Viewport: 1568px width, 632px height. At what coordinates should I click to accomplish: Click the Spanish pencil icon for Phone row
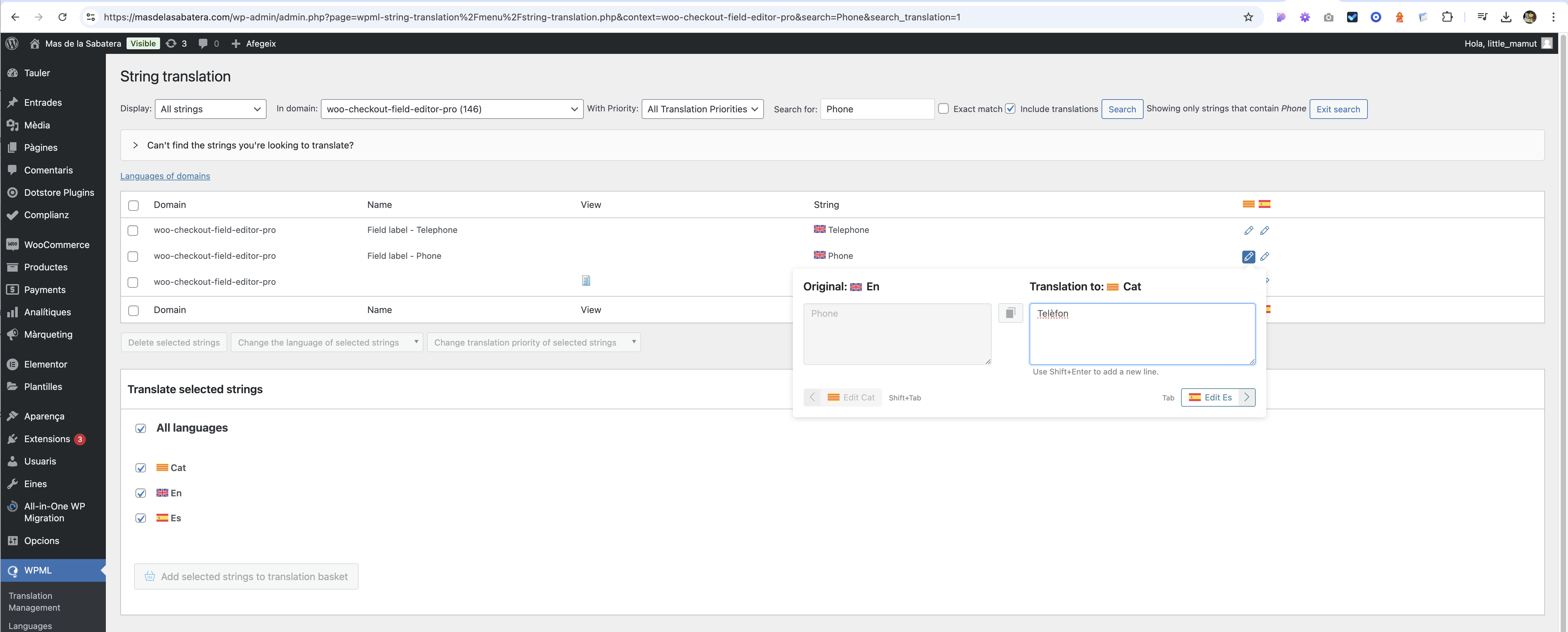pos(1264,257)
